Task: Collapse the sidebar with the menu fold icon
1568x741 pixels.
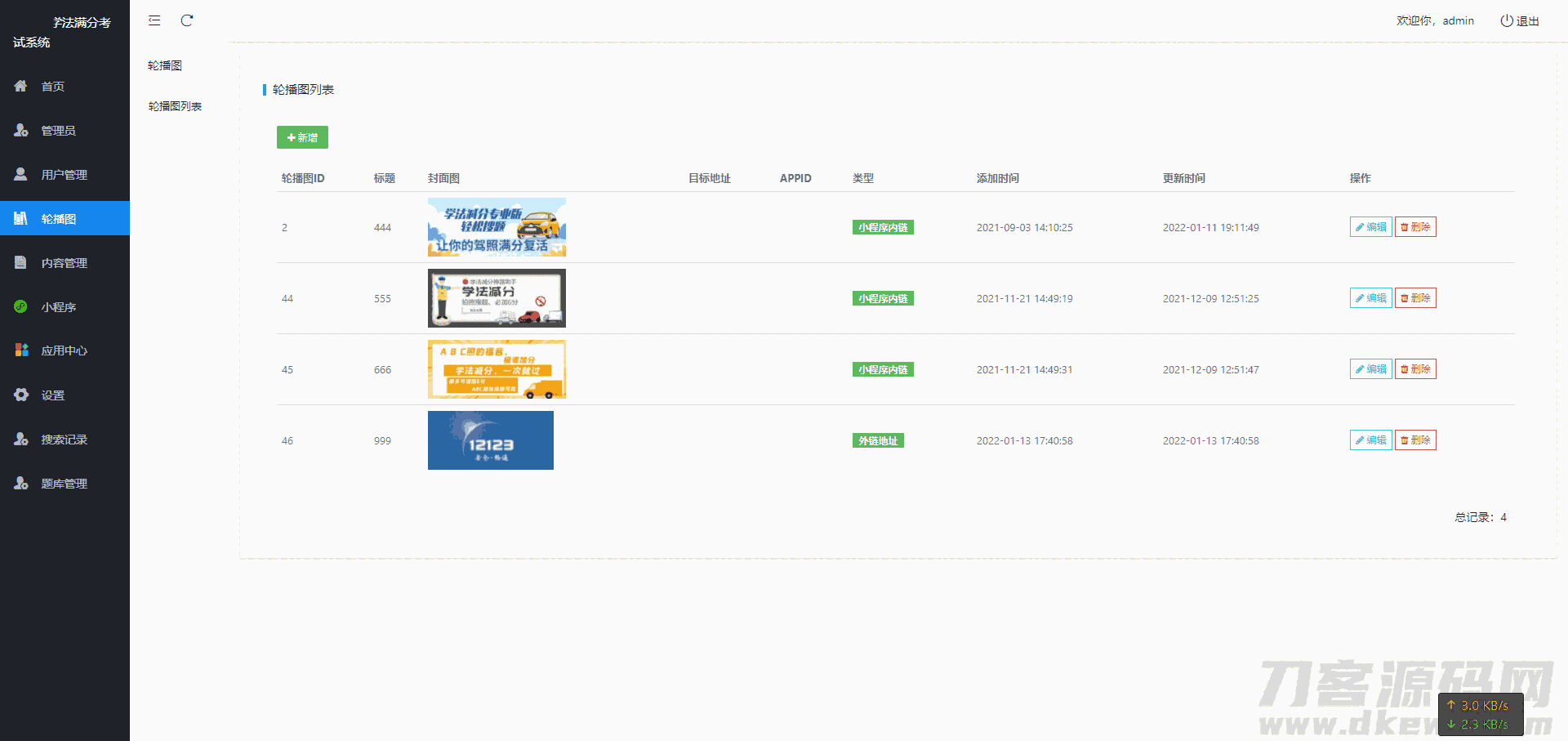Action: (154, 20)
